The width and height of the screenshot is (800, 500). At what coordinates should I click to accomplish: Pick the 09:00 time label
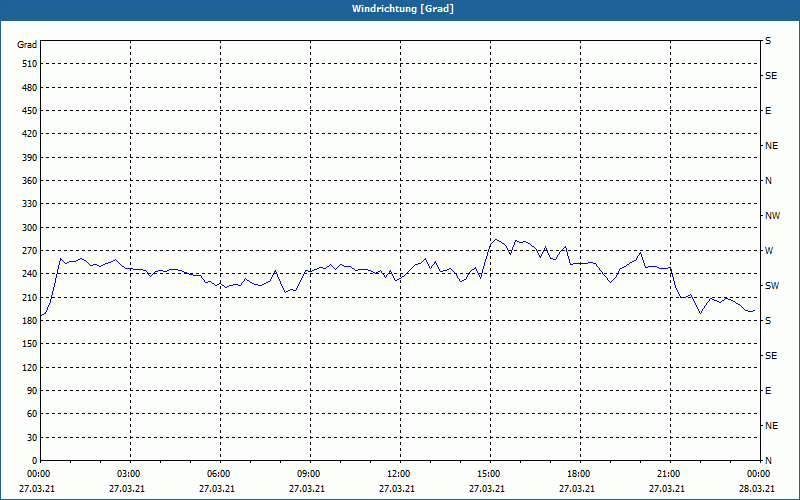point(308,474)
